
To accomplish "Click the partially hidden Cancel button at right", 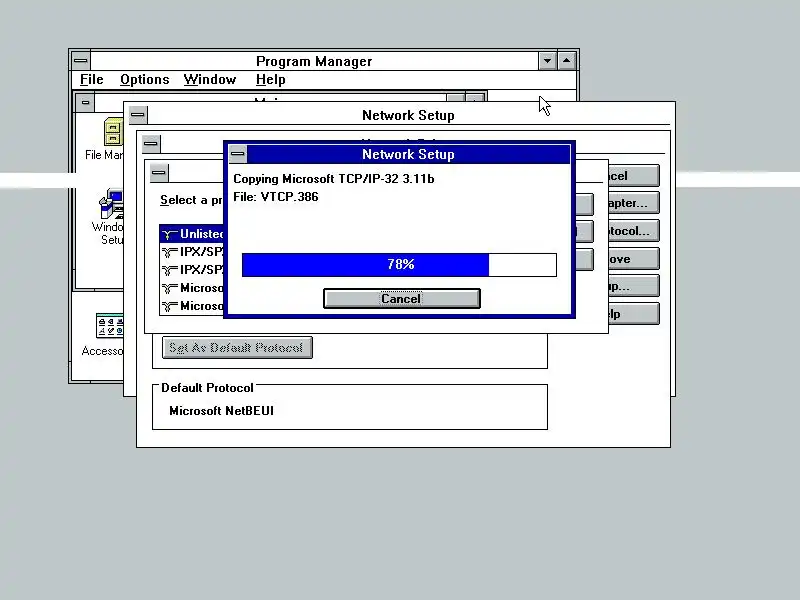I will pyautogui.click(x=634, y=176).
